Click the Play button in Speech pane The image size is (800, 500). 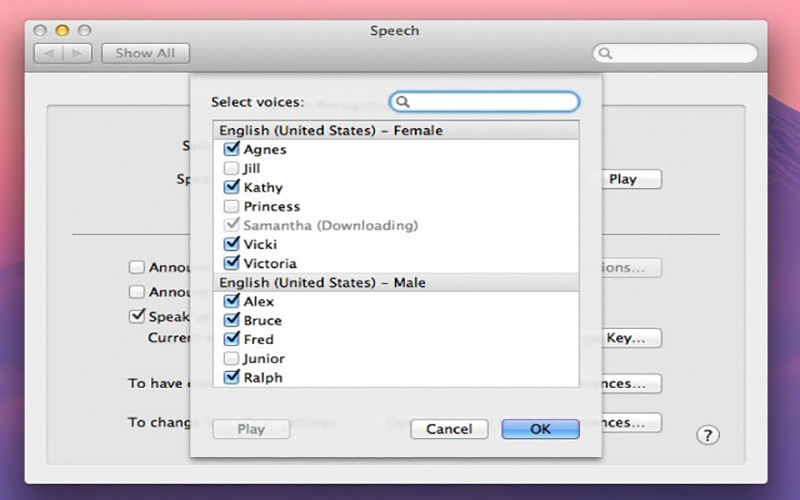tap(622, 179)
